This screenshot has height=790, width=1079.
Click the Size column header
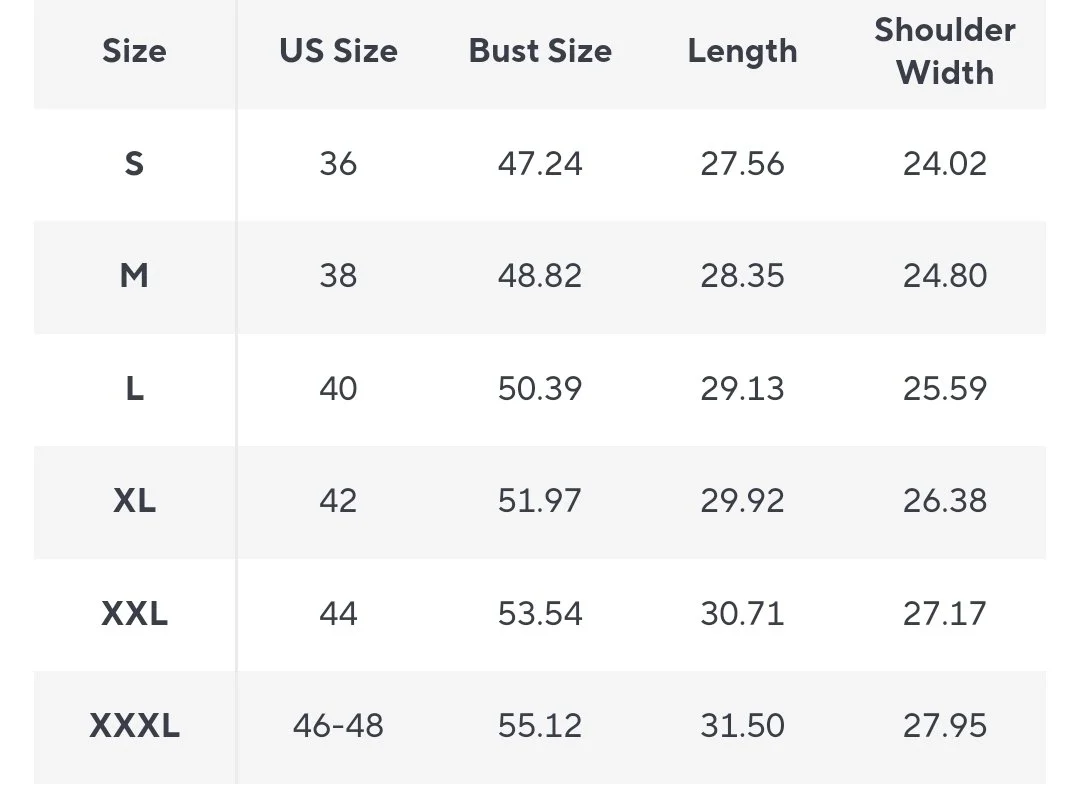(134, 51)
